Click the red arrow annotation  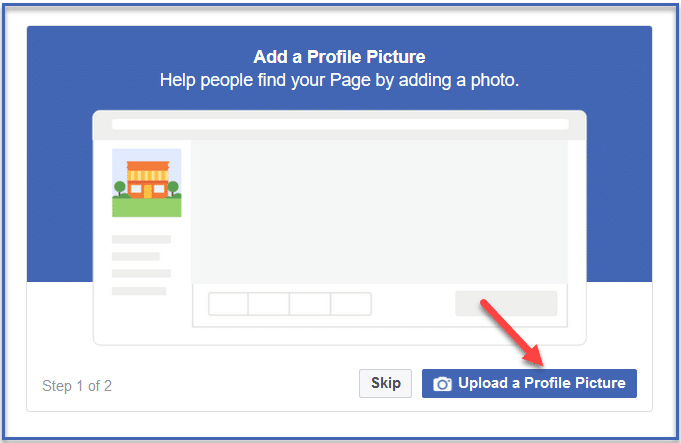509,328
